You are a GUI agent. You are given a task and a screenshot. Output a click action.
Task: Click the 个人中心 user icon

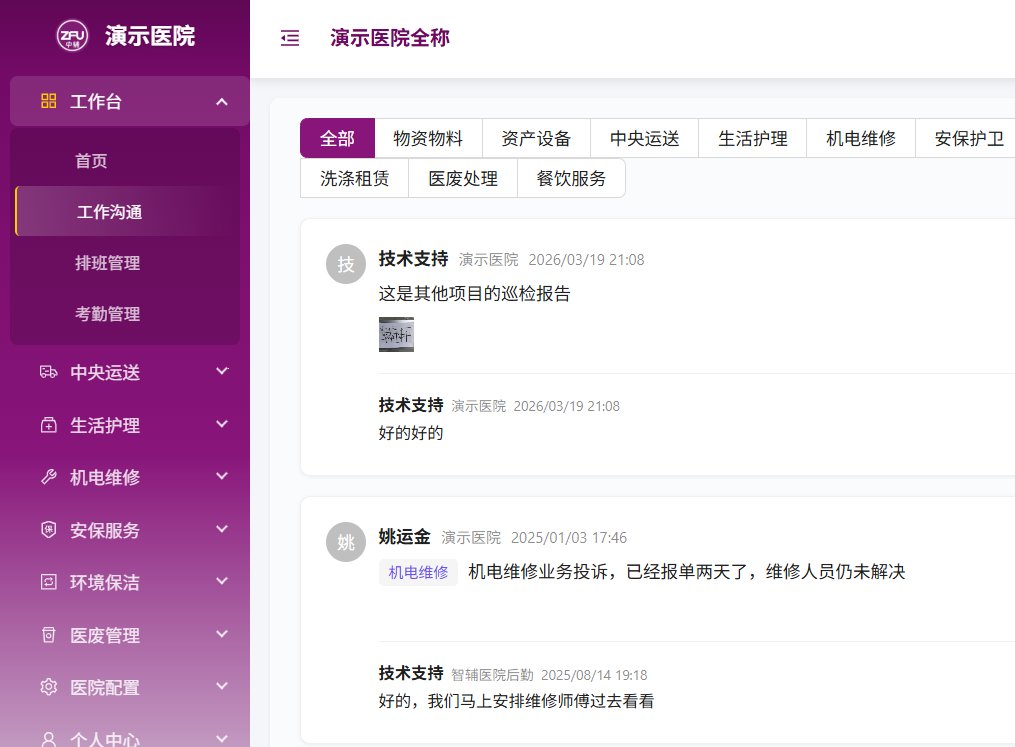tap(49, 739)
